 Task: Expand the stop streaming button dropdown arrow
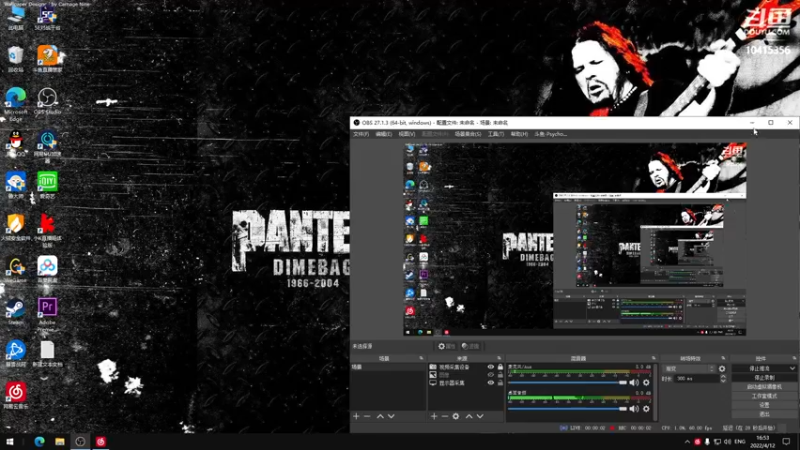pos(792,368)
